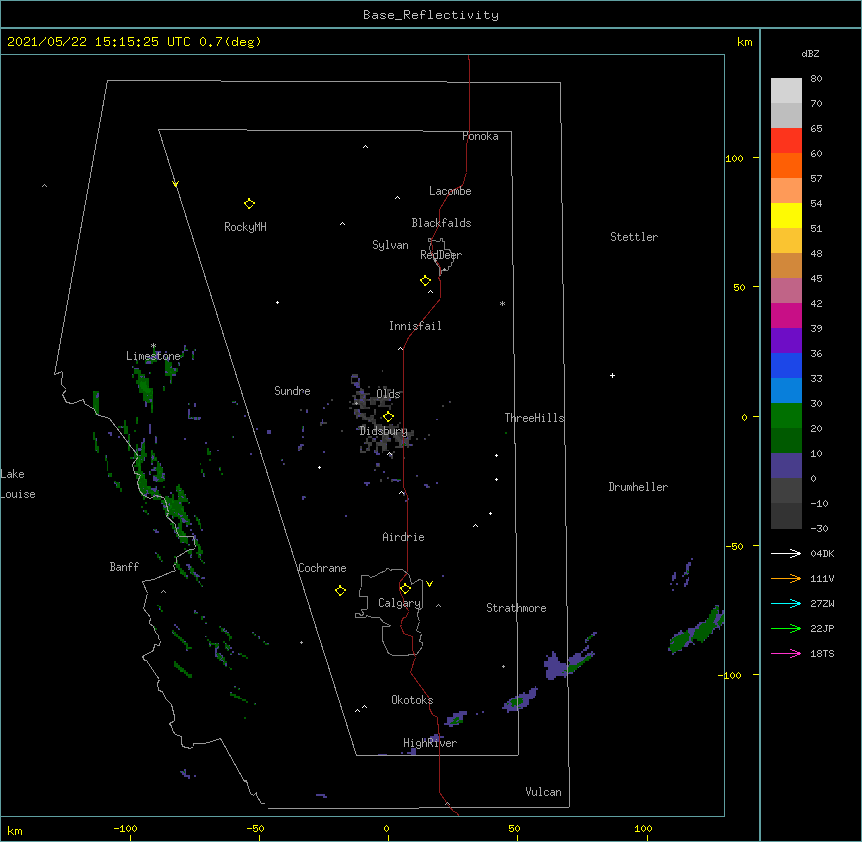Viewport: 862px width, 842px height.
Task: Pick the light gray swatch below 80 dBZ
Action: pos(786,91)
